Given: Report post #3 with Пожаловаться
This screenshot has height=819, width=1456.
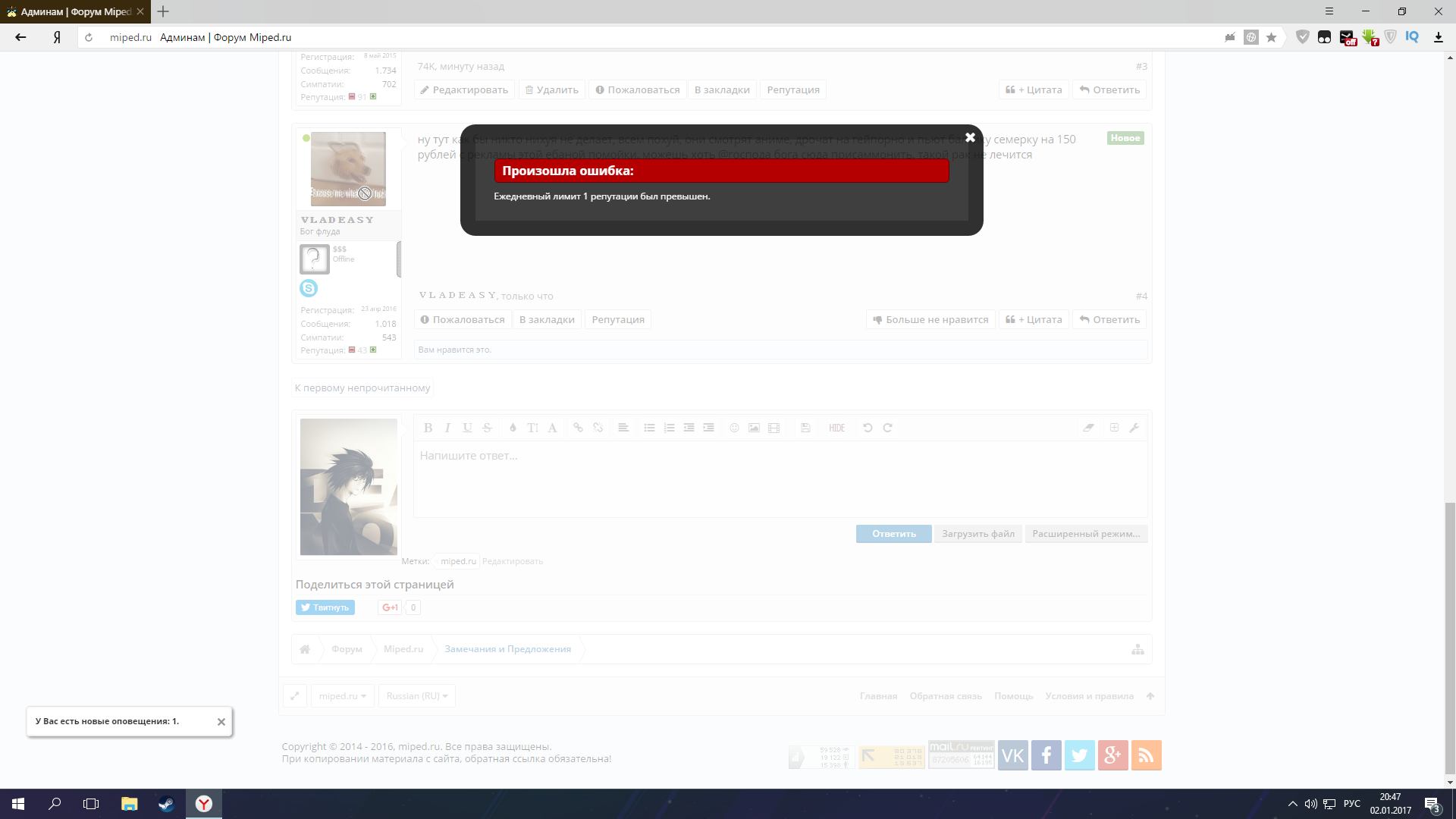Looking at the screenshot, I should 637,89.
